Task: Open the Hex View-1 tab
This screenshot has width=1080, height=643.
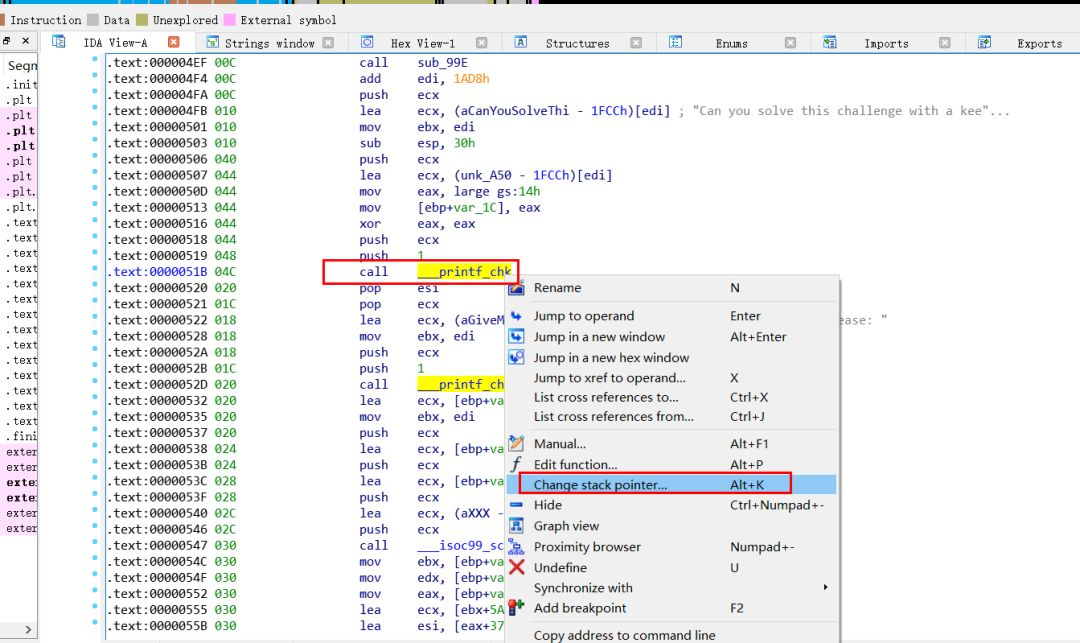Action: [x=421, y=43]
